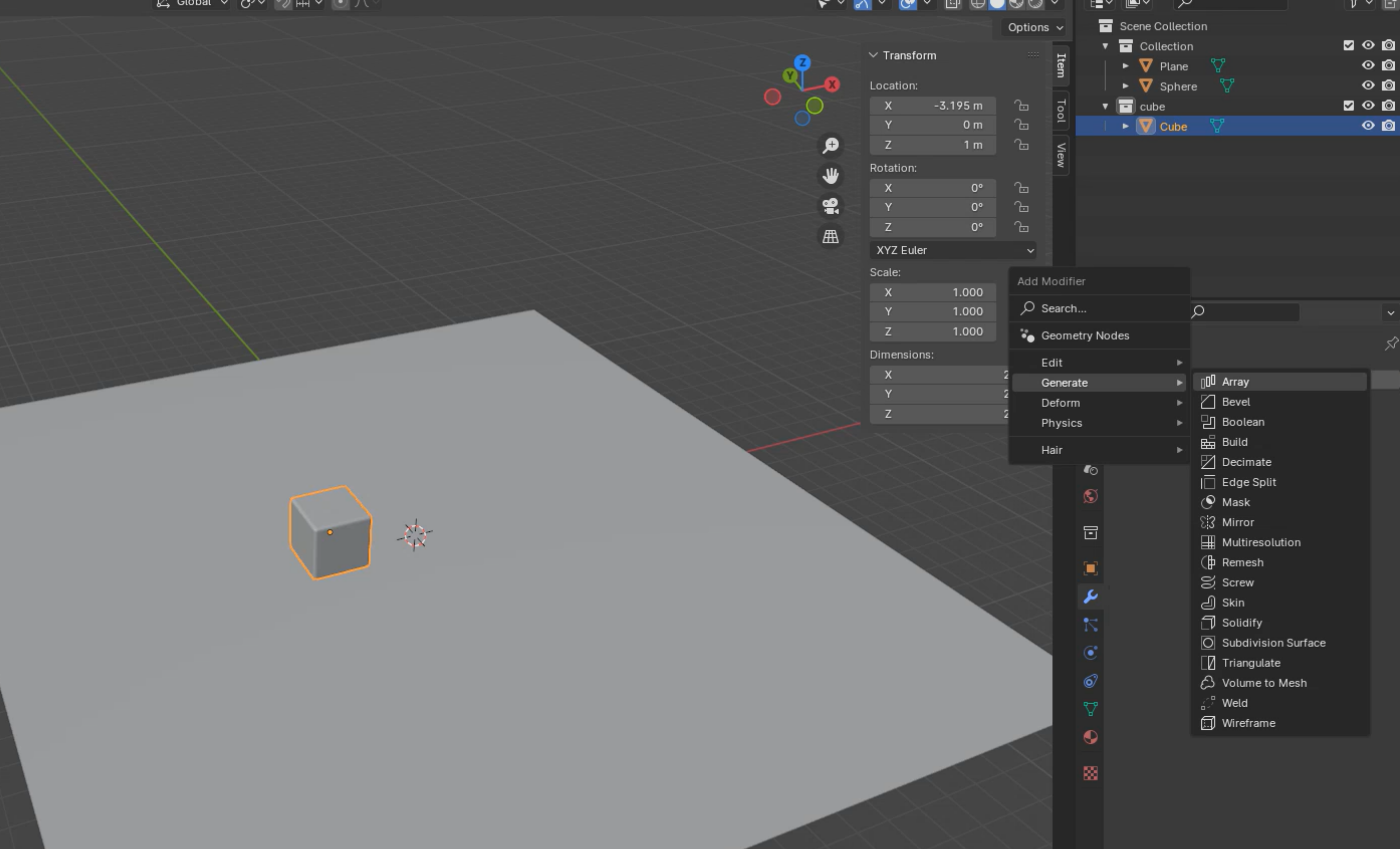
Task: Choose Geometry Nodes in Add Modifier
Action: tap(1100, 335)
